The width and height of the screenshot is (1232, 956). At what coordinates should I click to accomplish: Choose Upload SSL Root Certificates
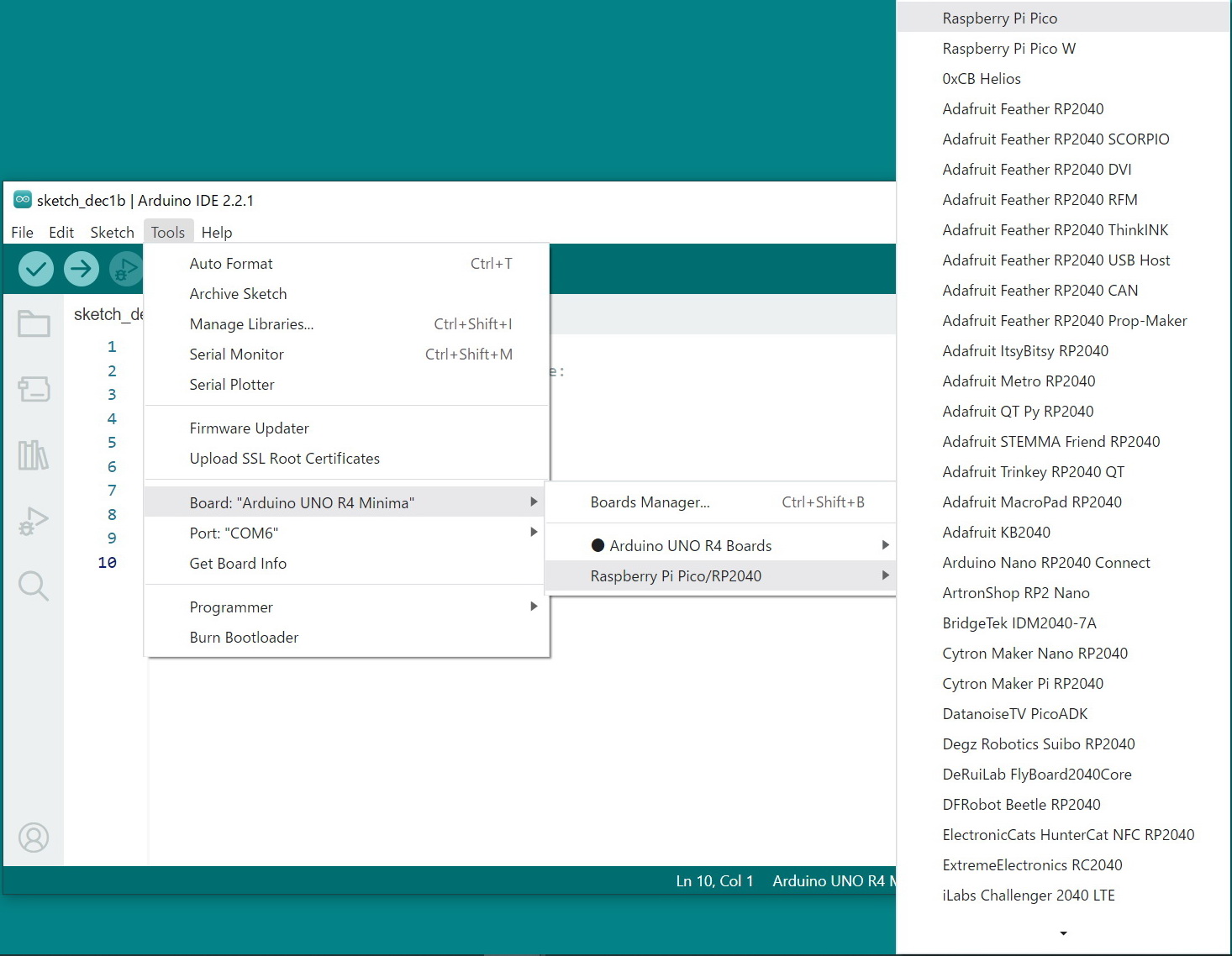coord(346,459)
